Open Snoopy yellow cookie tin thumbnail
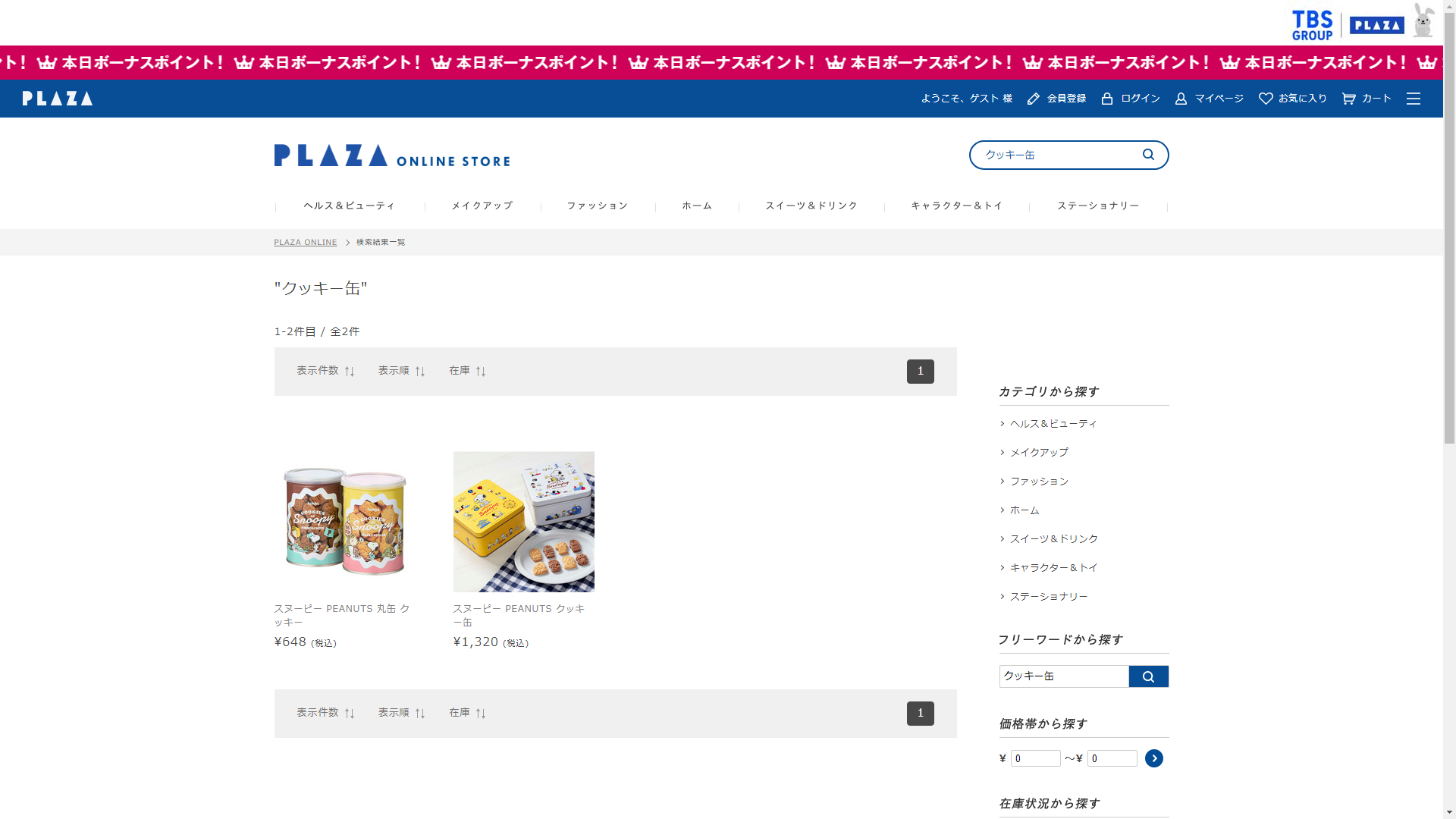 pyautogui.click(x=523, y=522)
